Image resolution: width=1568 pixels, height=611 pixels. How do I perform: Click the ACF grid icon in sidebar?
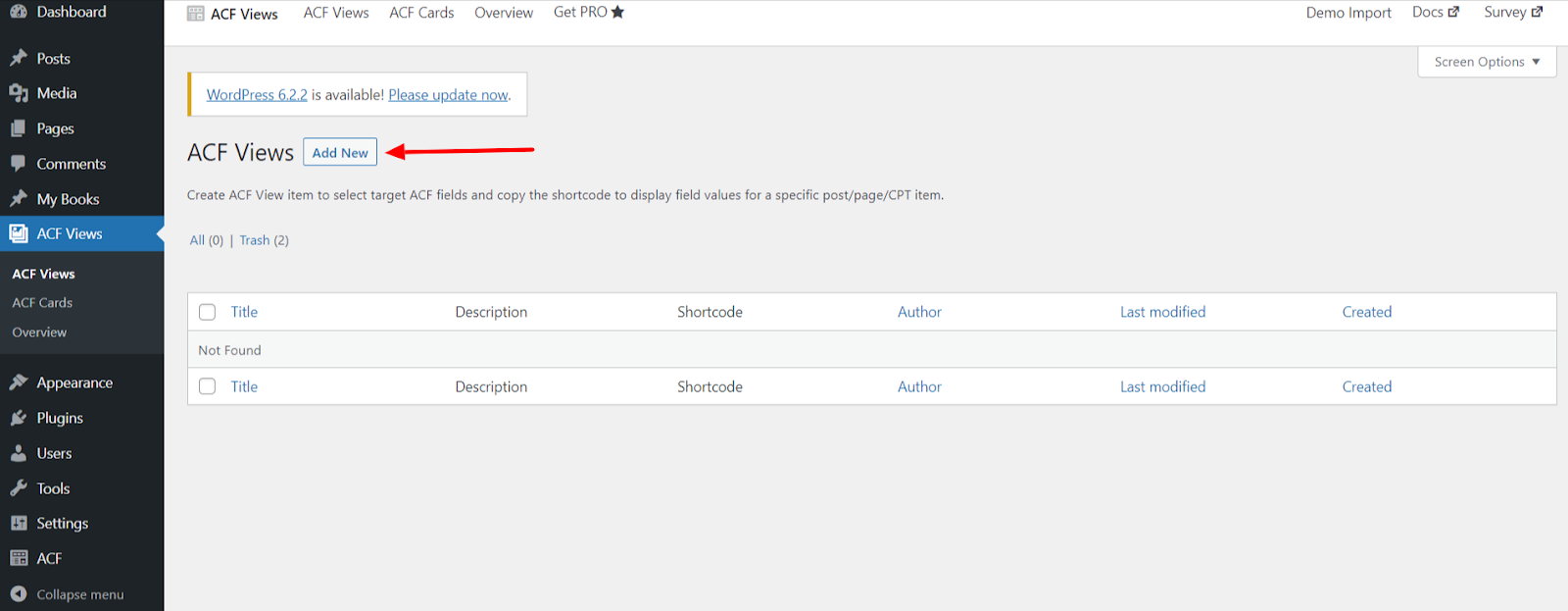tap(19, 558)
